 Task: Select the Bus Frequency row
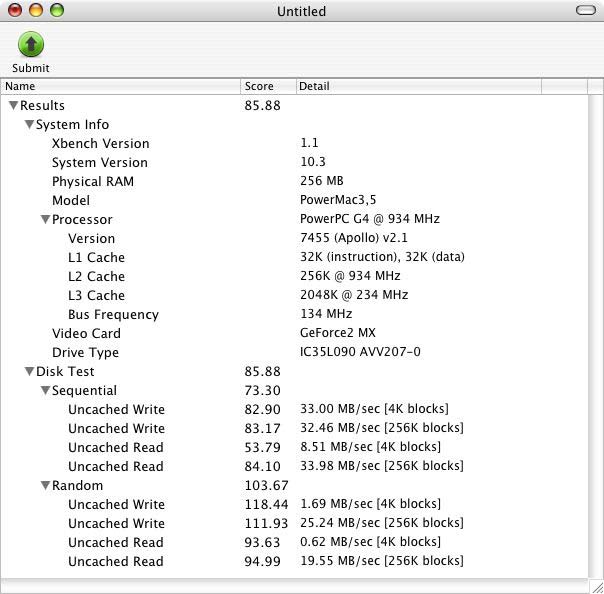pyautogui.click(x=113, y=315)
